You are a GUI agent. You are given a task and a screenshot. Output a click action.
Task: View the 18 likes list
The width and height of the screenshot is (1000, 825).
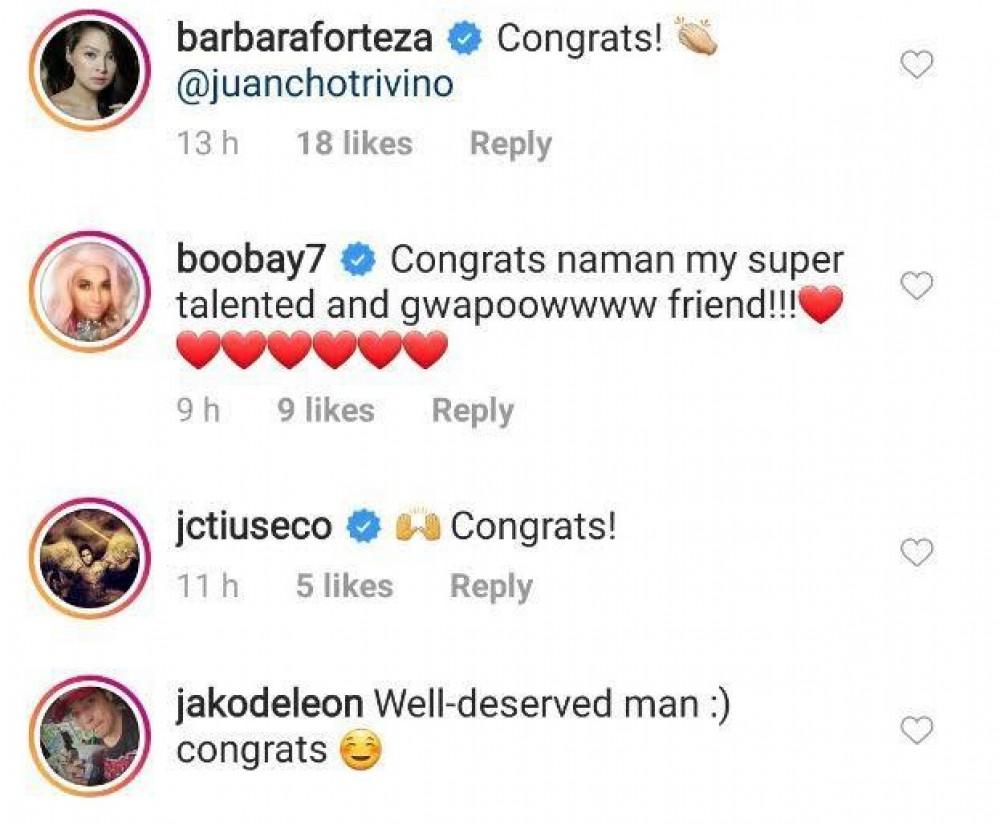pyautogui.click(x=354, y=144)
